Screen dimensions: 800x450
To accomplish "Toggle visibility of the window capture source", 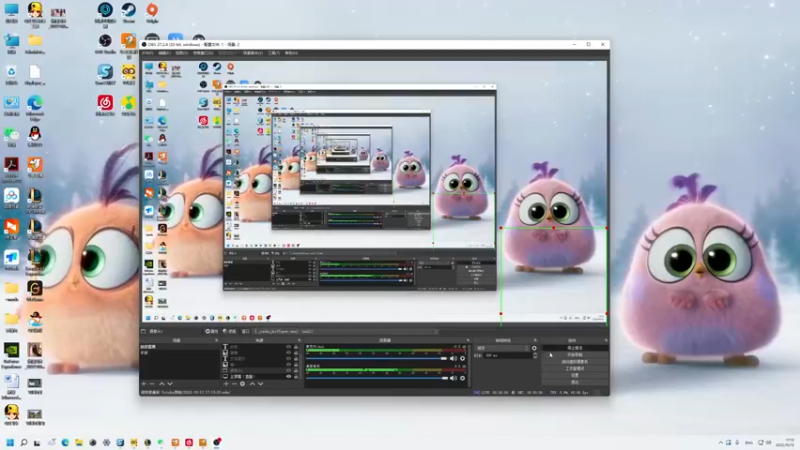I will pyautogui.click(x=289, y=370).
